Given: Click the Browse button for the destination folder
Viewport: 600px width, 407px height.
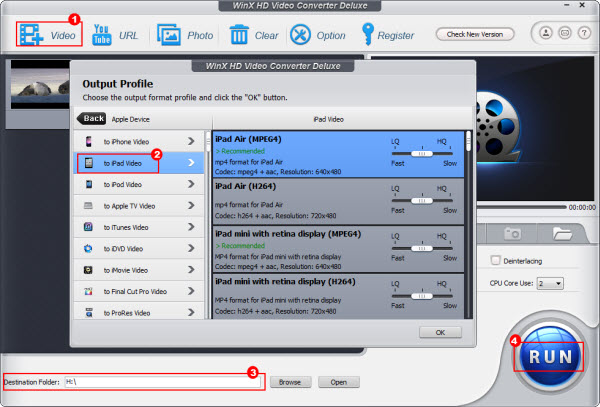Looking at the screenshot, I should [x=289, y=382].
